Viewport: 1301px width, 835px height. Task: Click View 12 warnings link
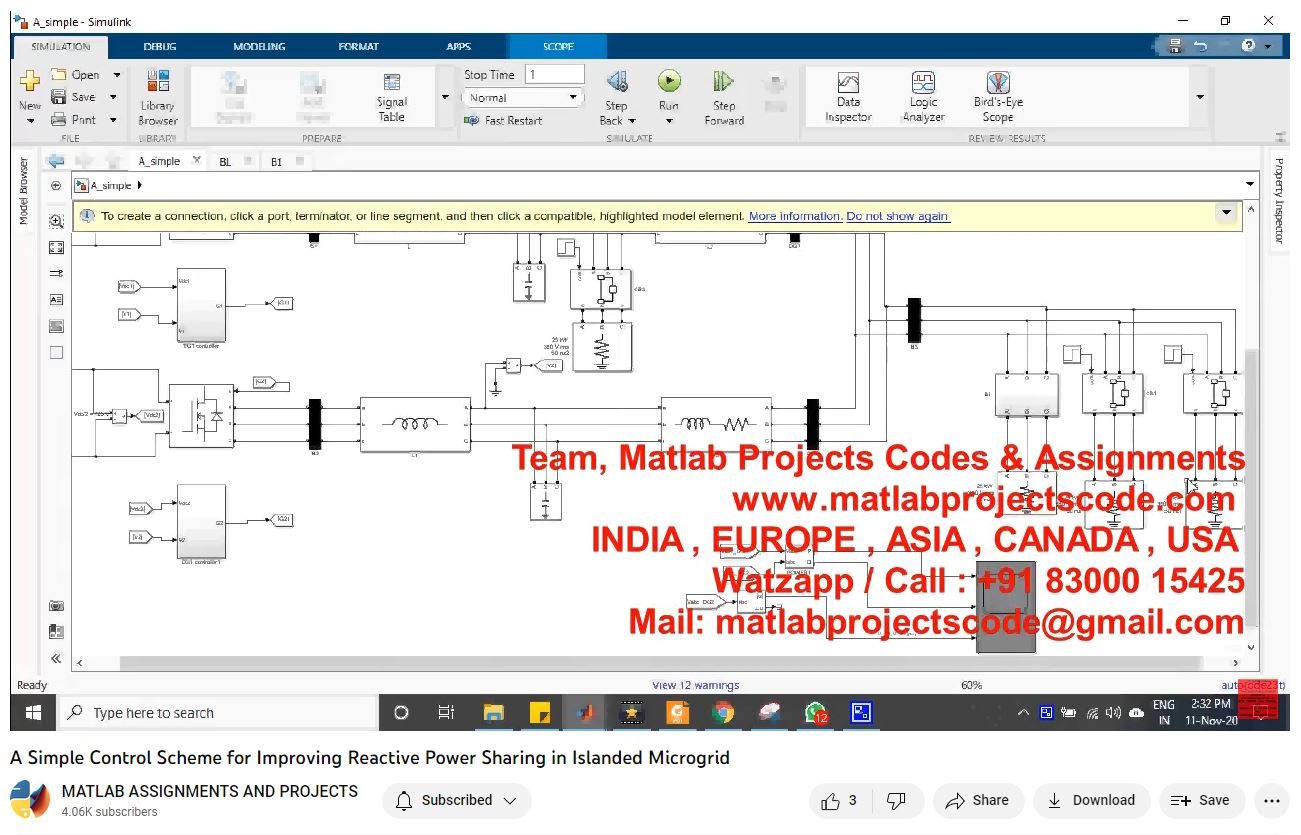point(695,685)
